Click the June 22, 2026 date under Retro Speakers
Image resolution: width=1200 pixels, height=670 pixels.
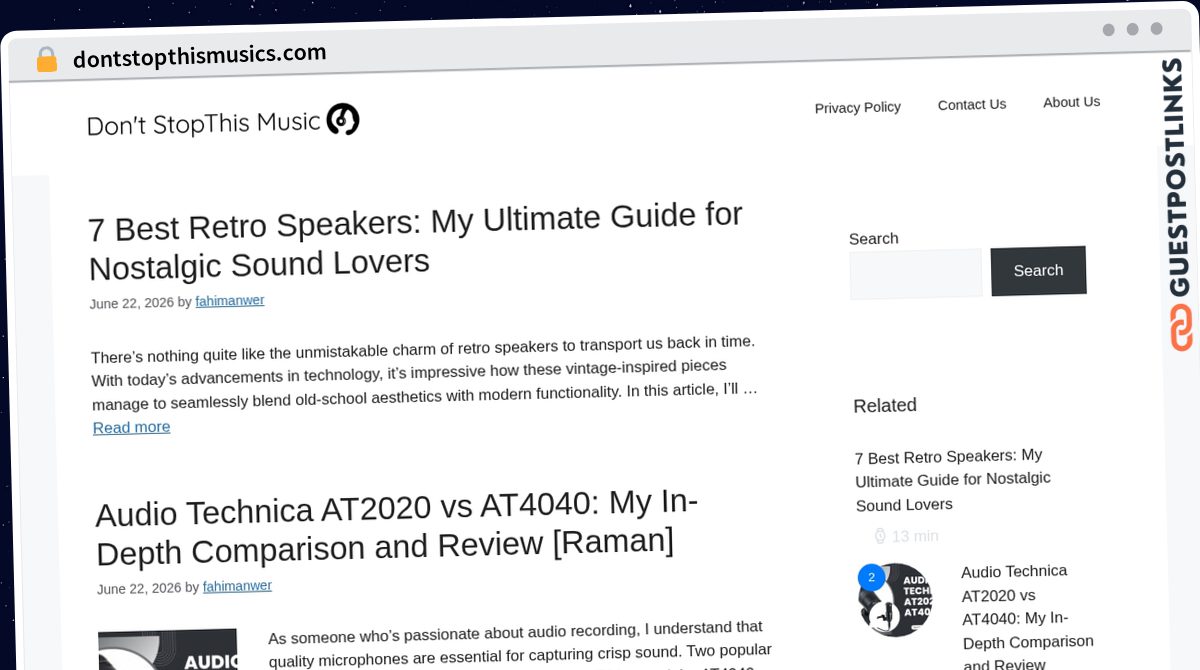click(x=132, y=303)
